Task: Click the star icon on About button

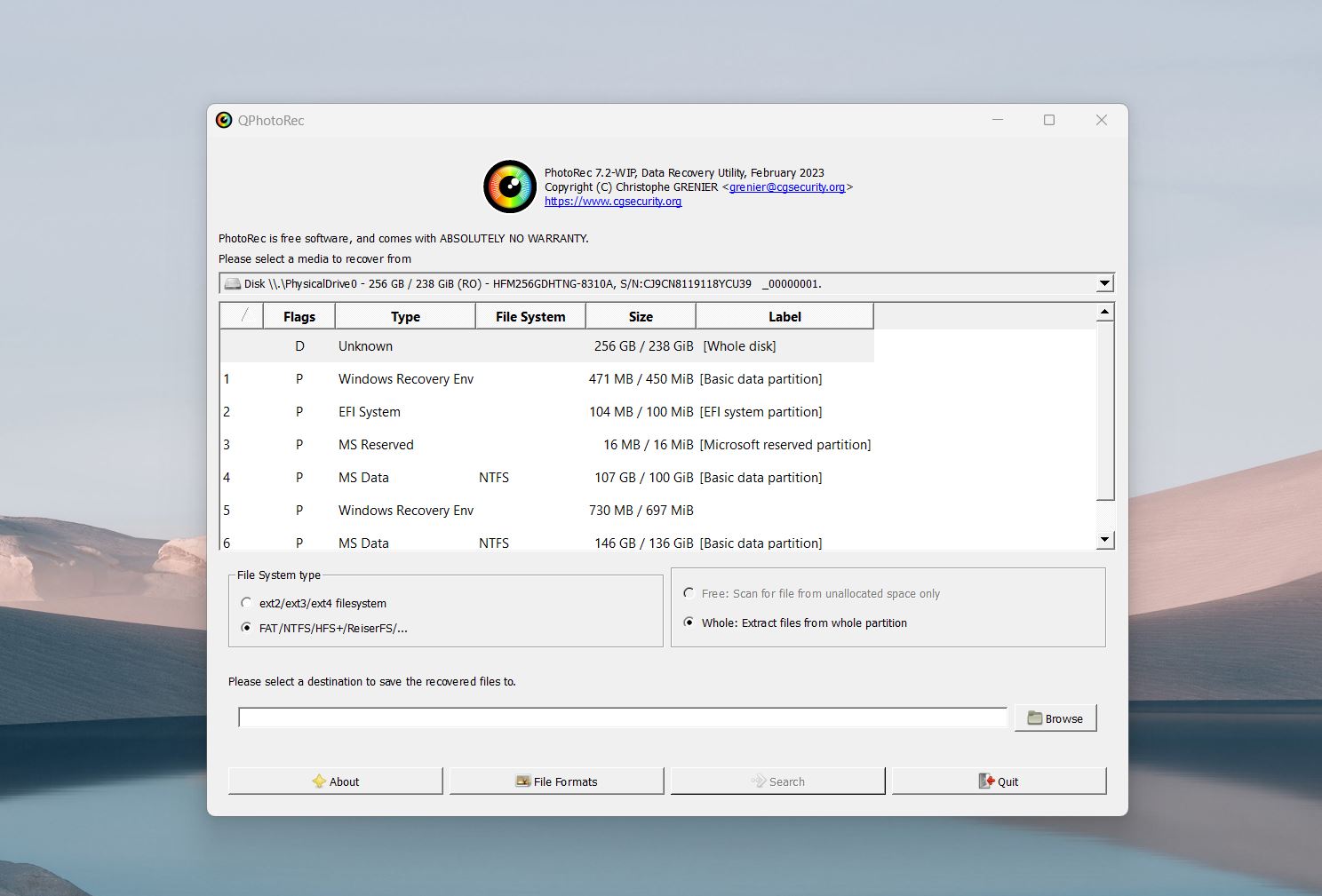Action: pos(319,781)
